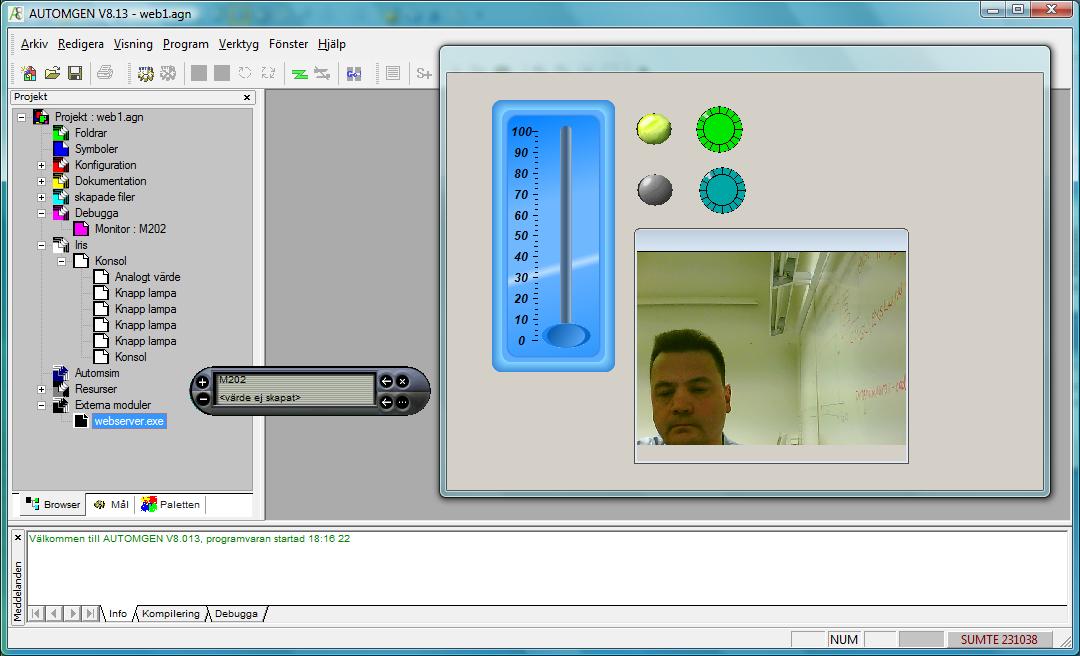Click the Print toolbar icon

tap(105, 73)
